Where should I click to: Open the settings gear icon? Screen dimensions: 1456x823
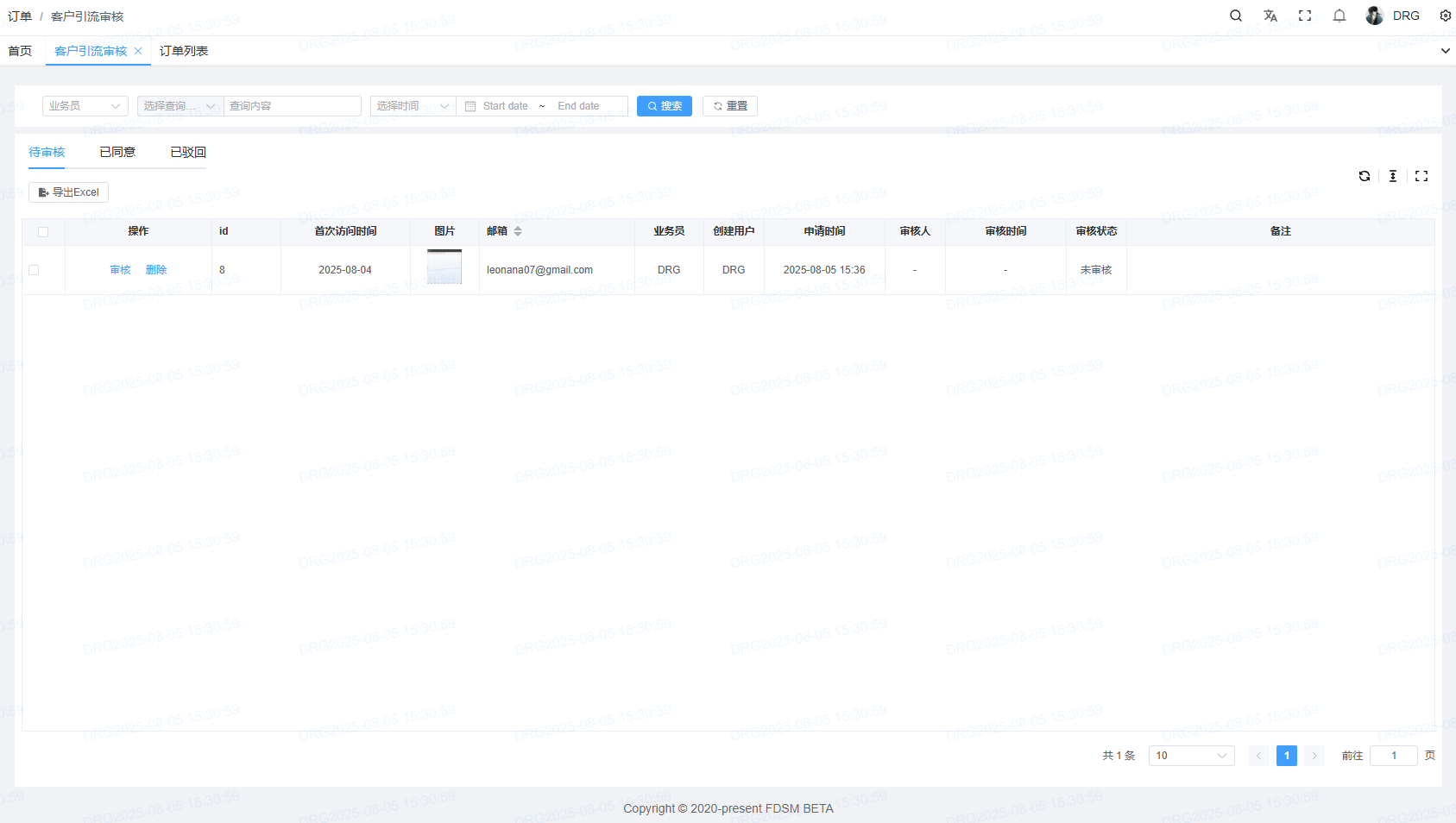click(1445, 16)
